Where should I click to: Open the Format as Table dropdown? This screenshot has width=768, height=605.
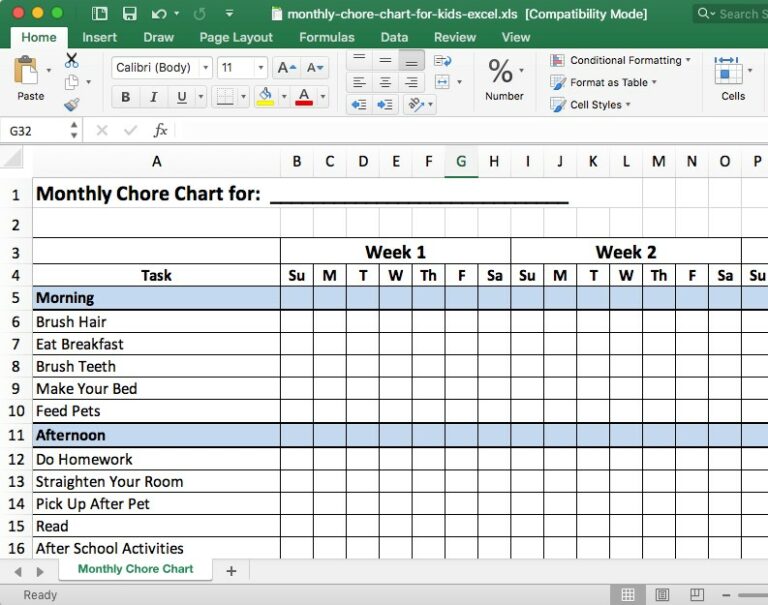click(x=603, y=82)
